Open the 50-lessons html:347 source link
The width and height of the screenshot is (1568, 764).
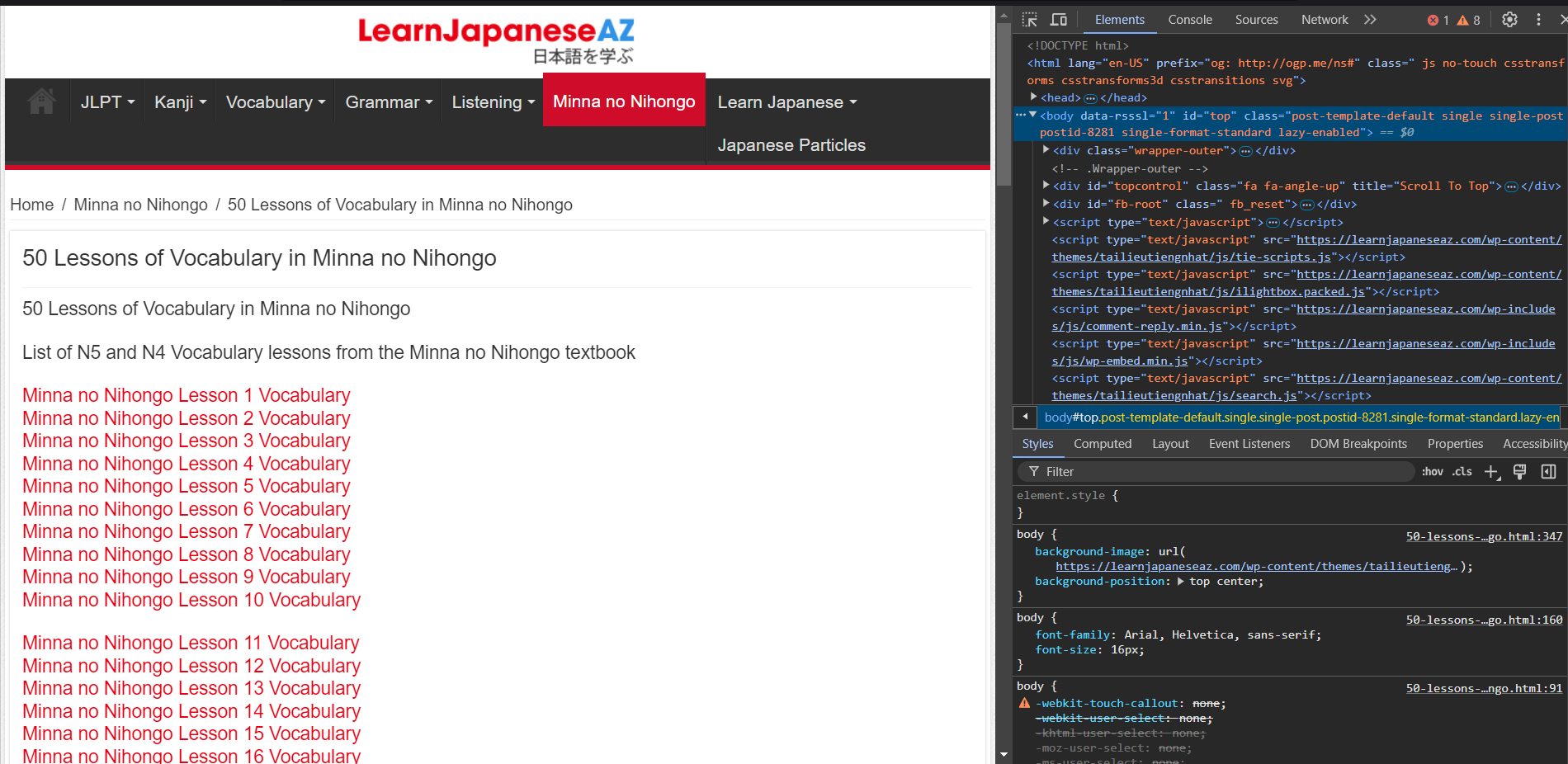click(1484, 536)
